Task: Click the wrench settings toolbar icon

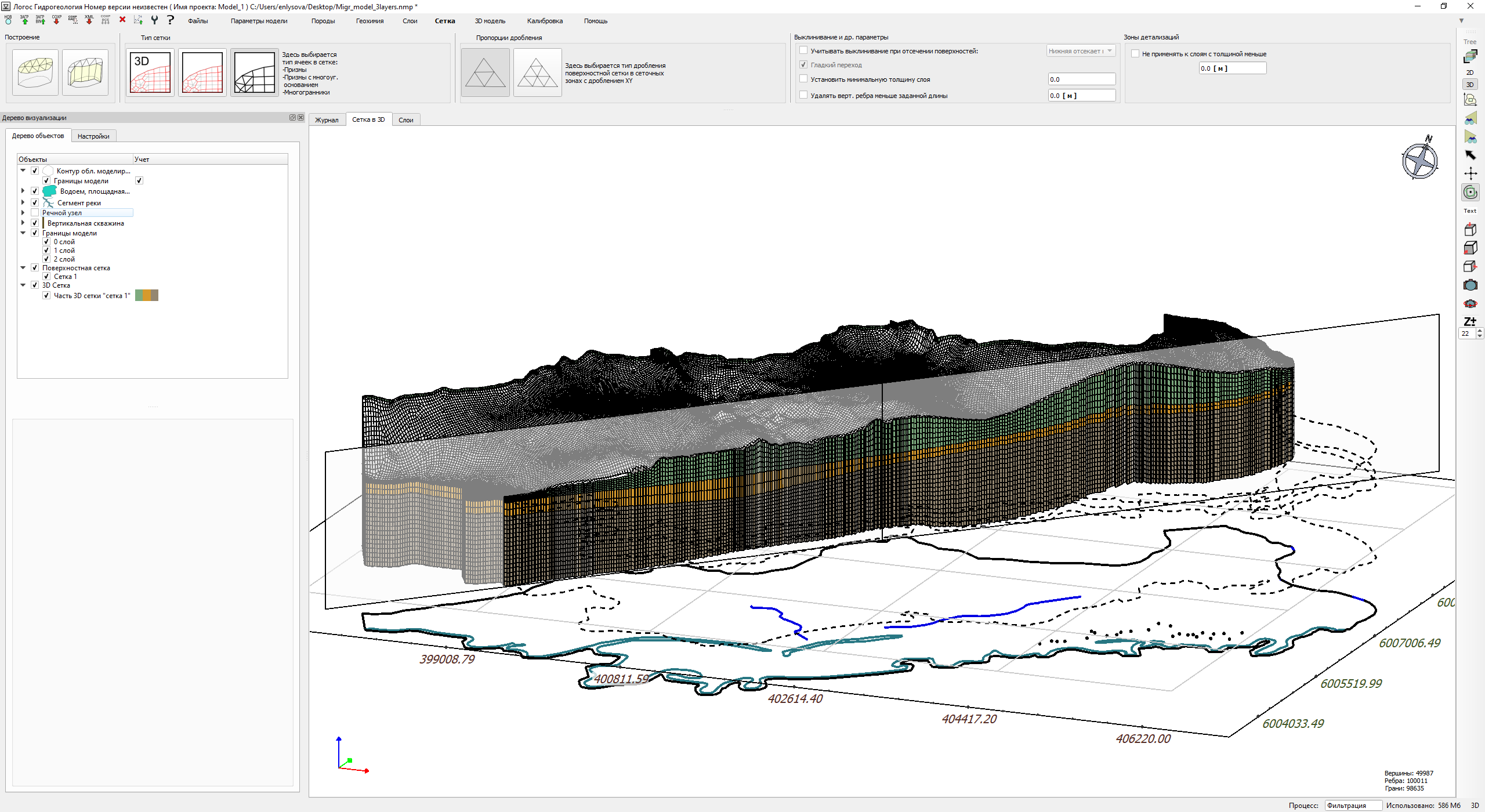Action: 154,20
